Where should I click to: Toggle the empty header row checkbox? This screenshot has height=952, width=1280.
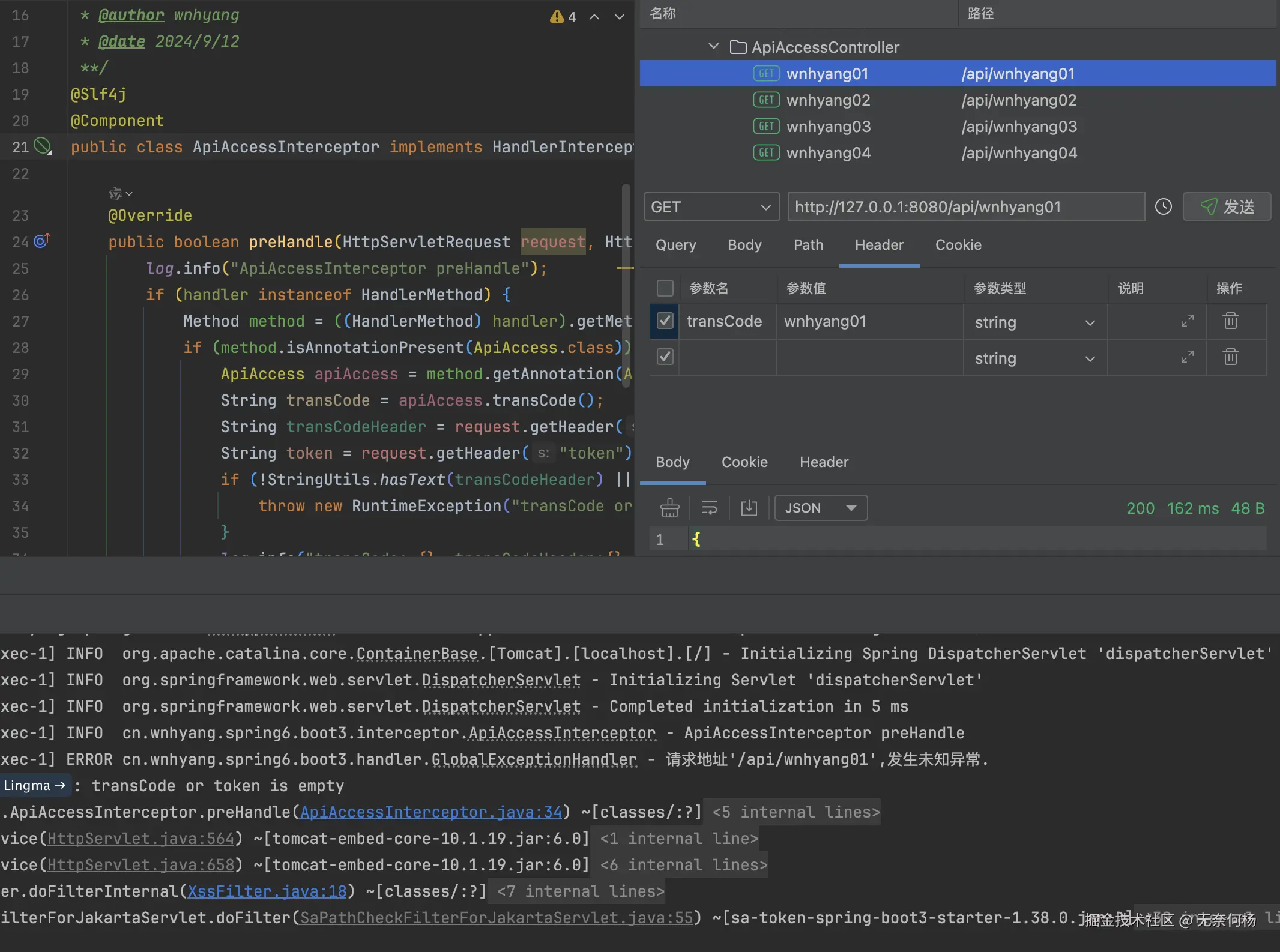click(665, 357)
